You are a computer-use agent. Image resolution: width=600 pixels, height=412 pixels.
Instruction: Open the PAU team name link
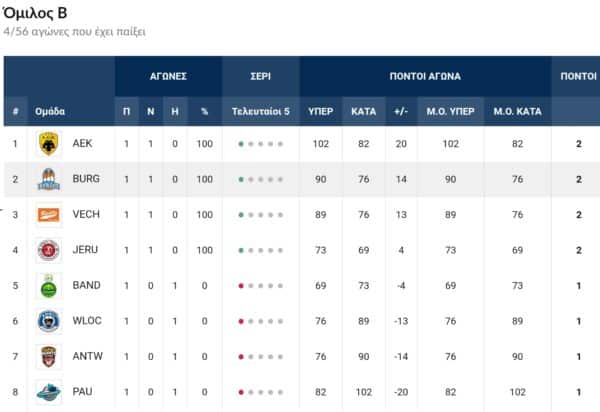click(82, 392)
